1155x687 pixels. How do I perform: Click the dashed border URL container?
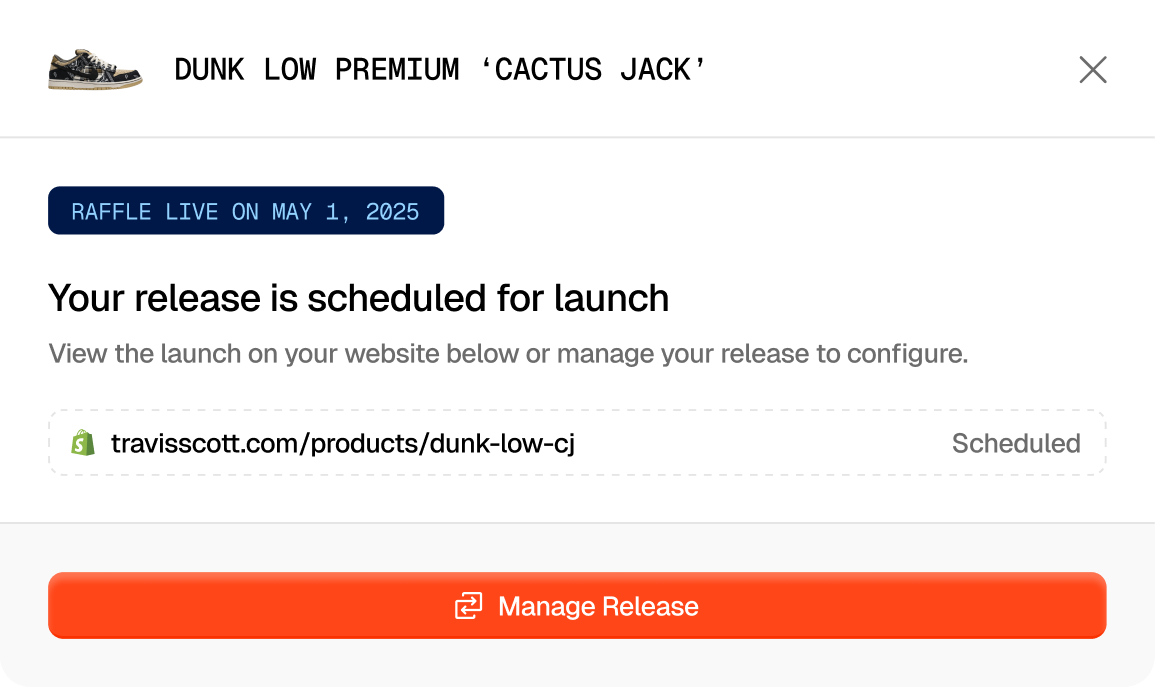click(576, 443)
